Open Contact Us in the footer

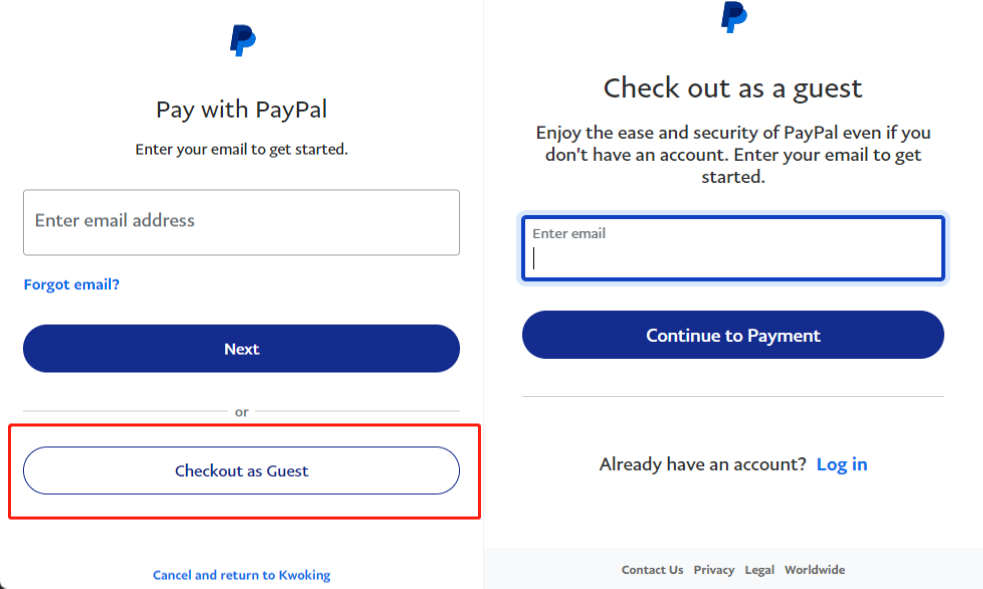(x=652, y=570)
